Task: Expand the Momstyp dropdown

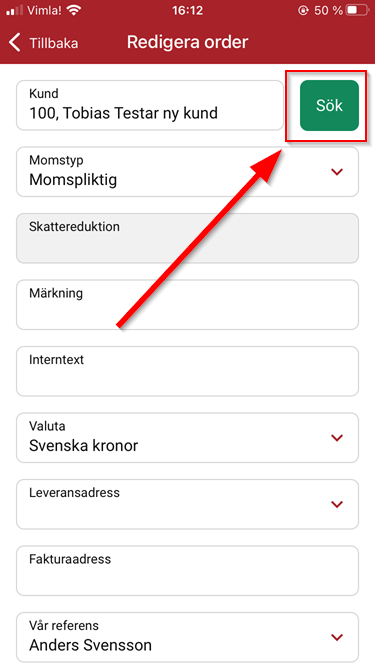Action: click(x=188, y=172)
